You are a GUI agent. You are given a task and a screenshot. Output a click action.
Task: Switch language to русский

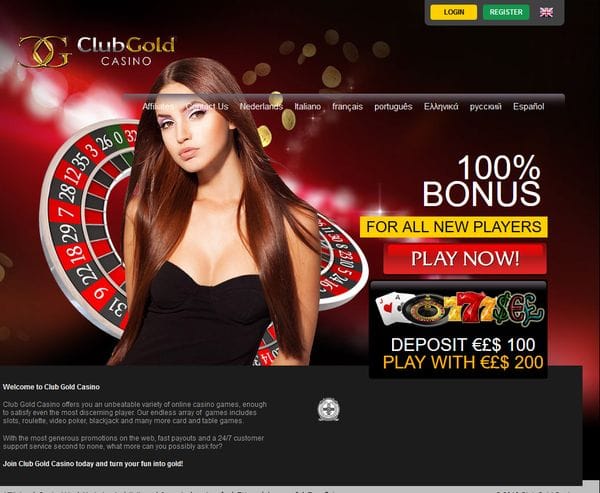coord(486,106)
